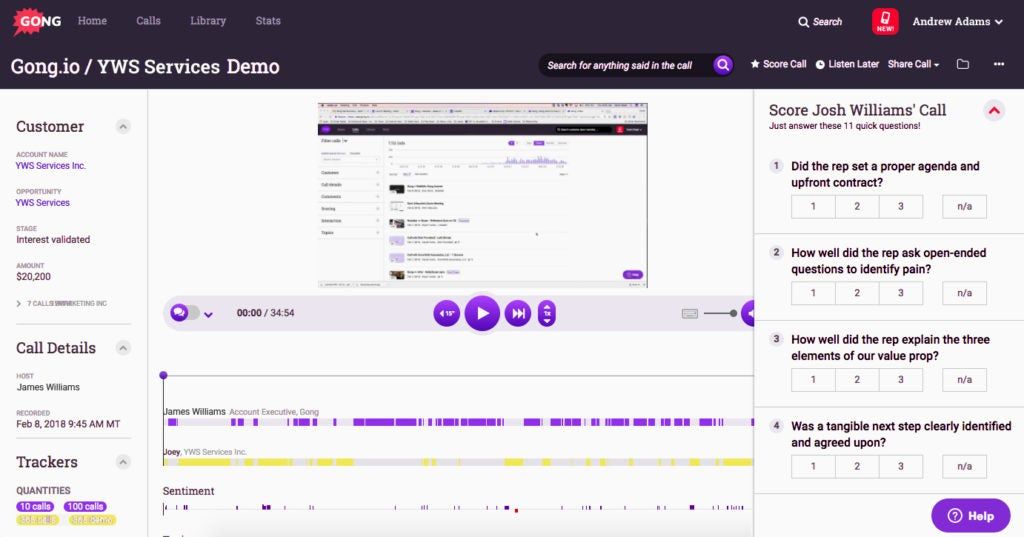Open the Stats section
This screenshot has width=1024, height=537.
tap(268, 21)
